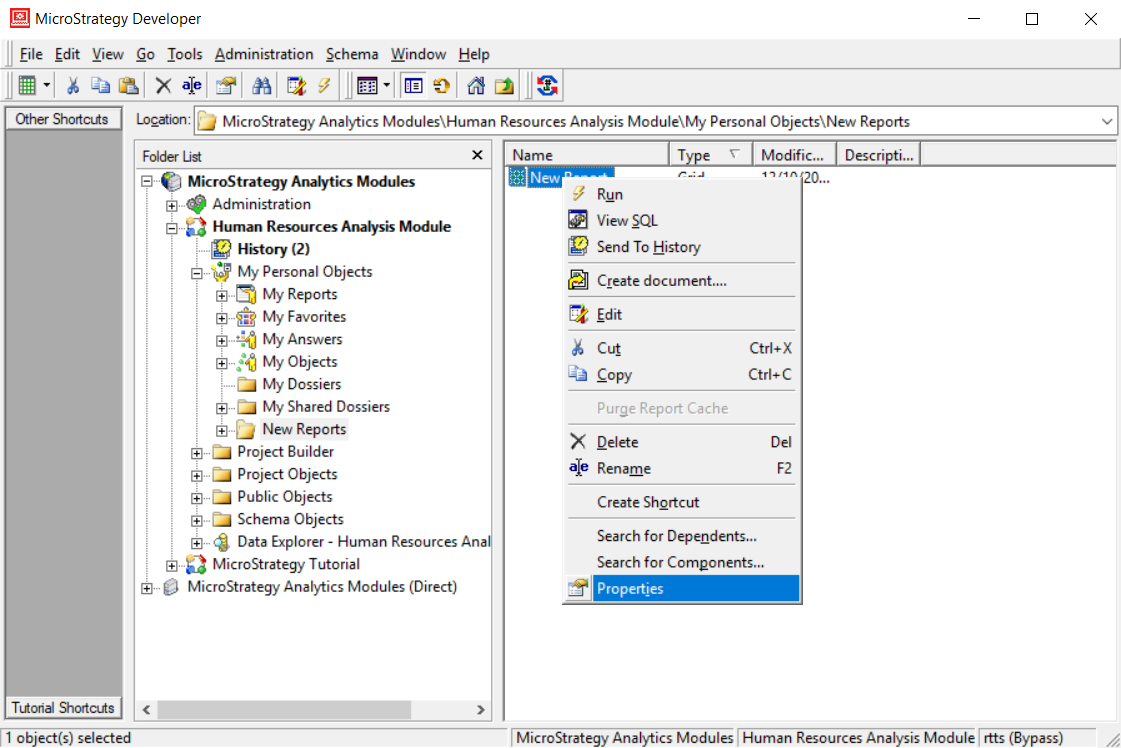1121x748 pixels.
Task: Collapse Human Resources Analysis Module node
Action: coord(172,228)
